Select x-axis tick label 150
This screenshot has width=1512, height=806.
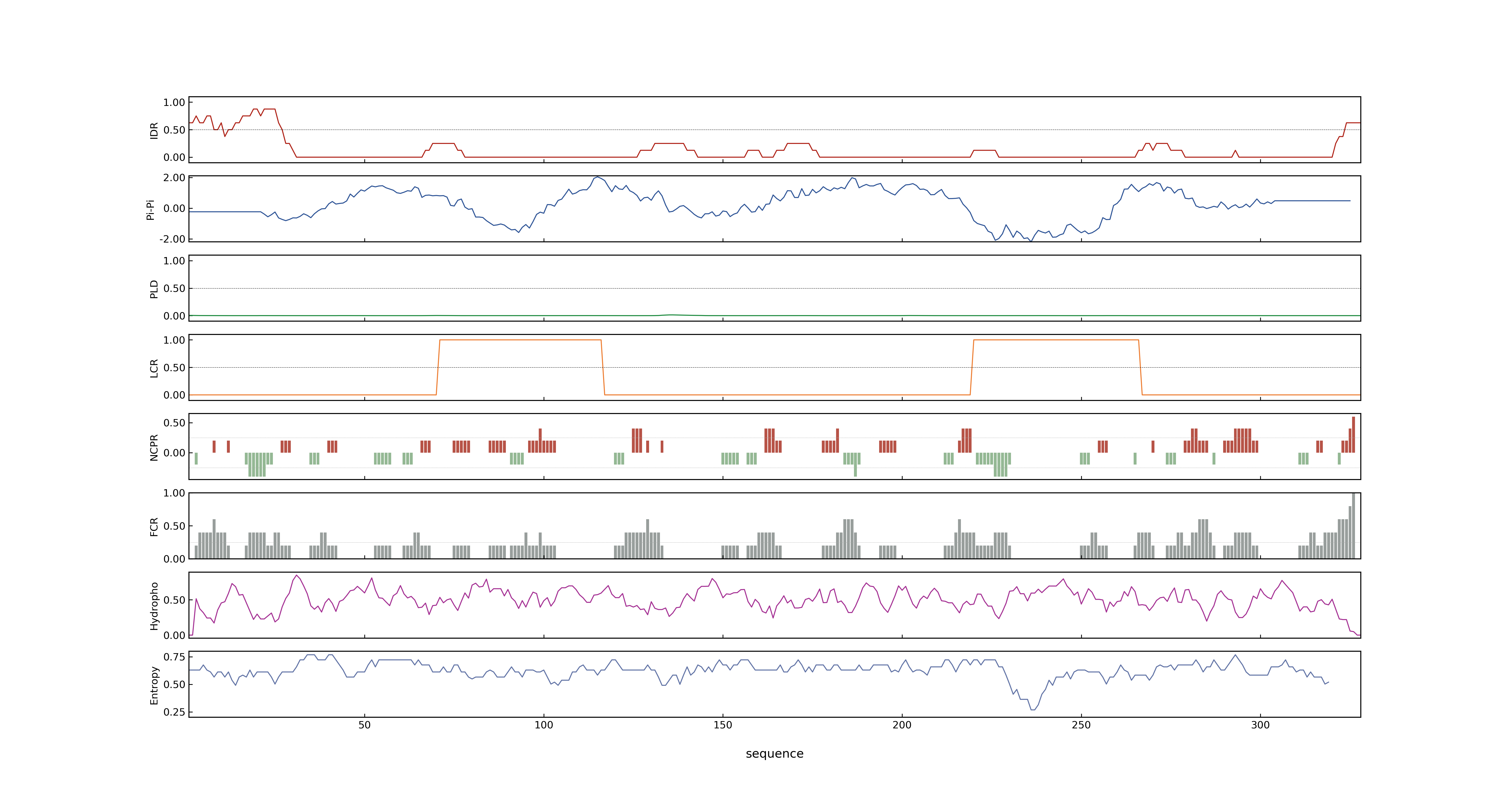click(x=723, y=725)
